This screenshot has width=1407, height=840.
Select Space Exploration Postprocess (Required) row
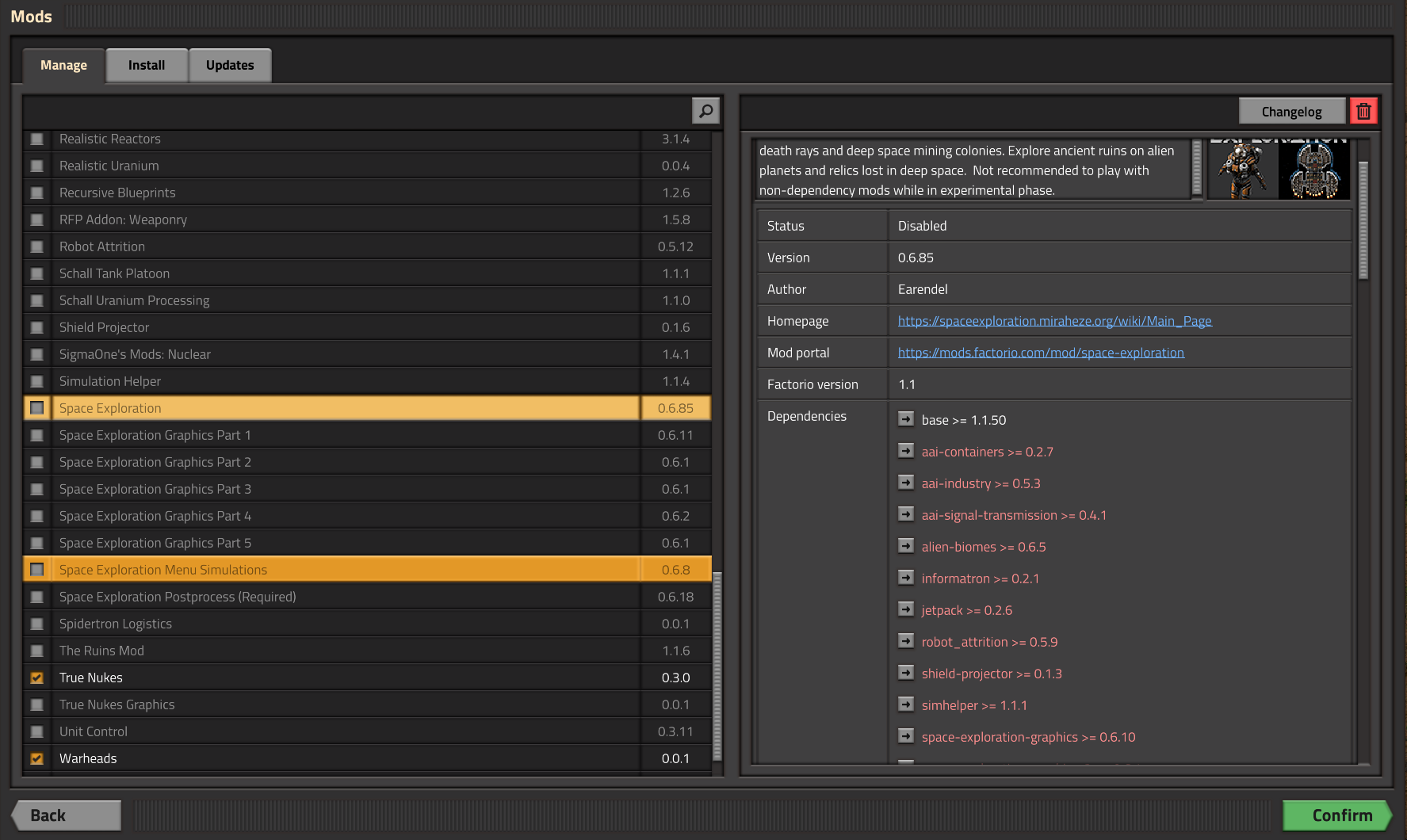368,597
